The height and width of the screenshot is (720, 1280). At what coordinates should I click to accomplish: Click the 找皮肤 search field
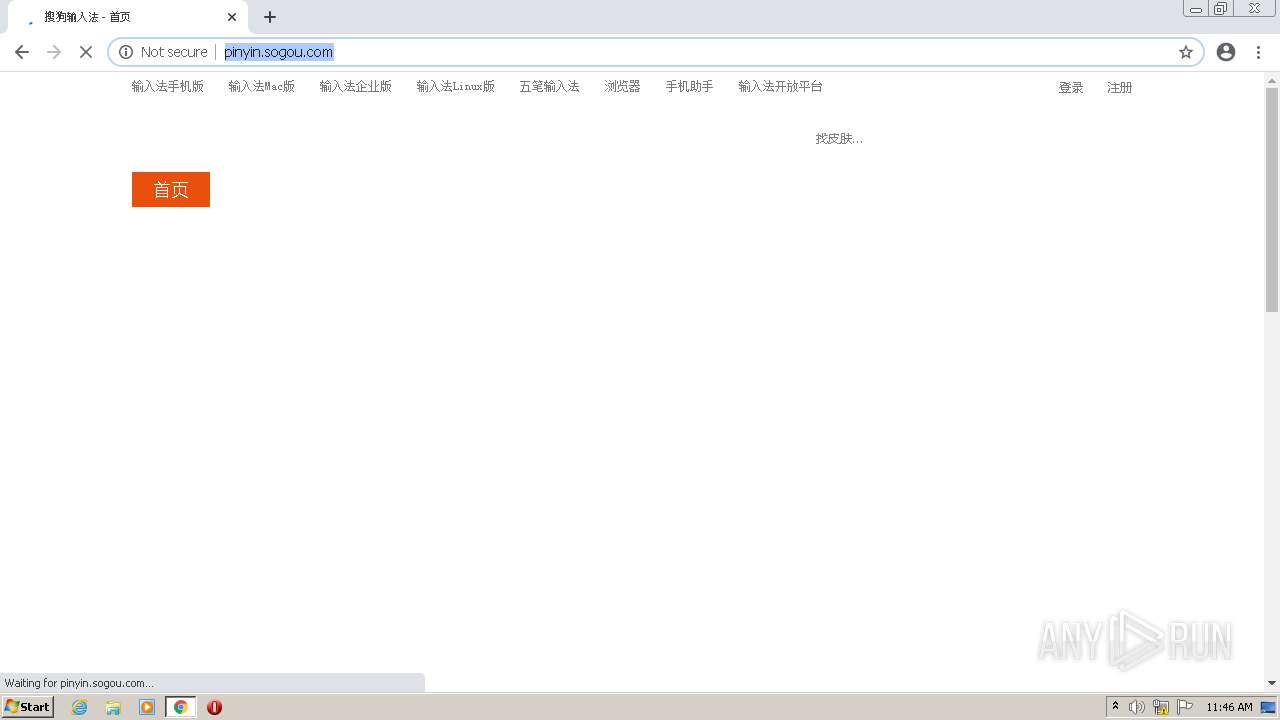tap(839, 139)
